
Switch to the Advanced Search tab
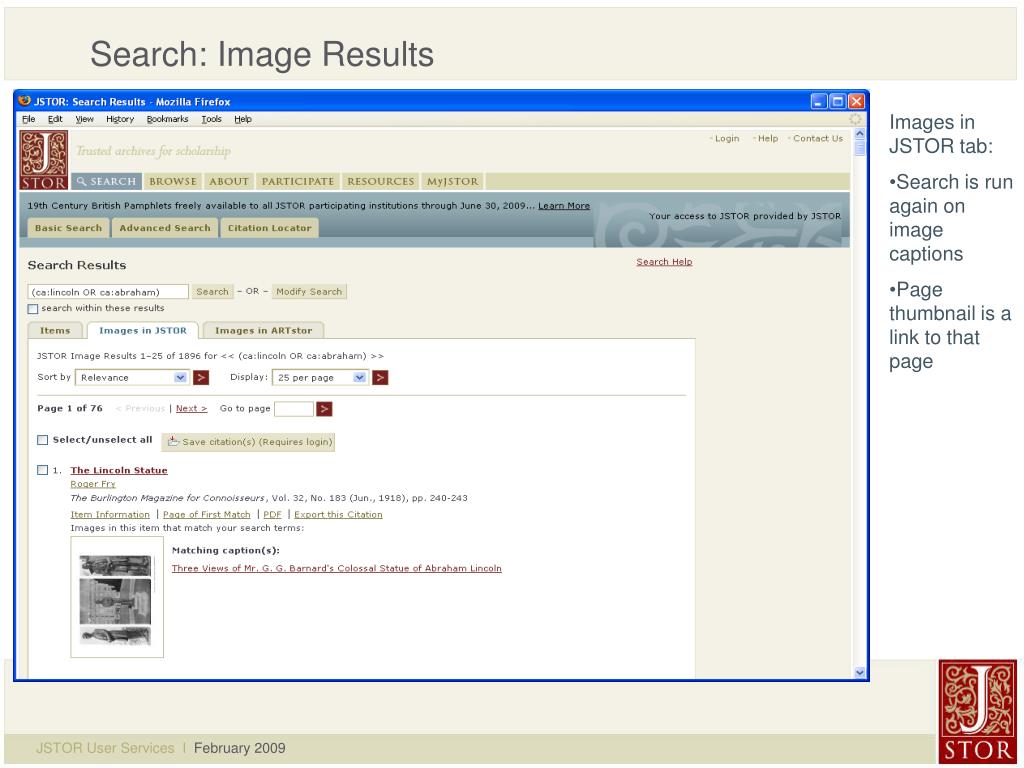click(165, 228)
